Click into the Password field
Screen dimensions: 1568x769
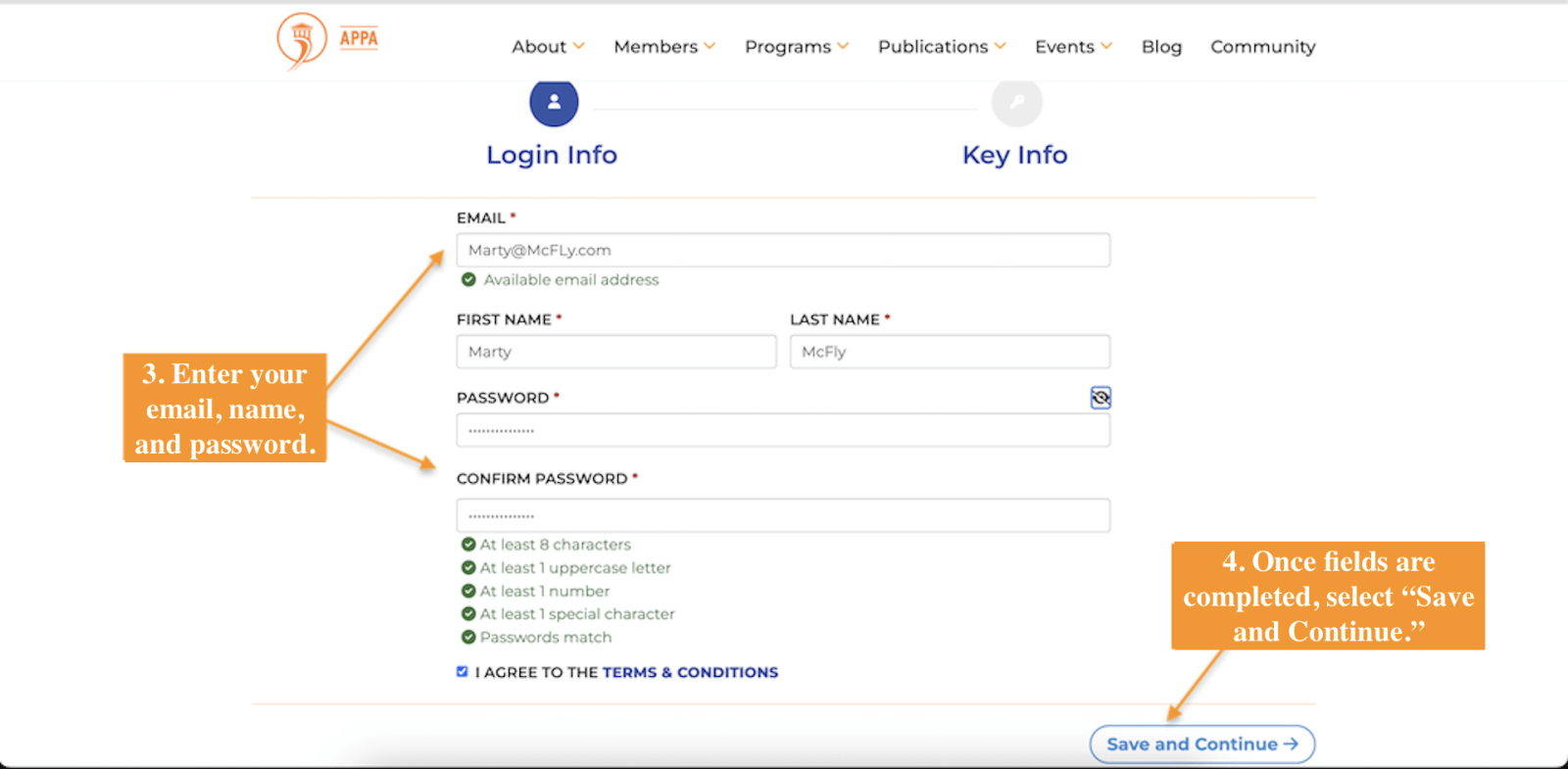(783, 431)
